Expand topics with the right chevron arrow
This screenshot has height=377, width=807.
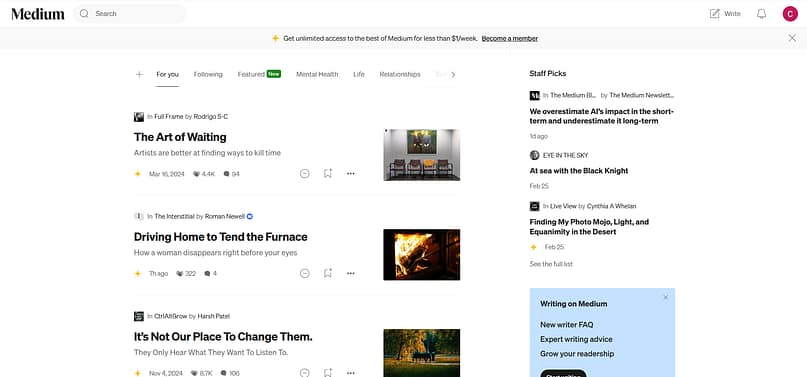pos(453,75)
